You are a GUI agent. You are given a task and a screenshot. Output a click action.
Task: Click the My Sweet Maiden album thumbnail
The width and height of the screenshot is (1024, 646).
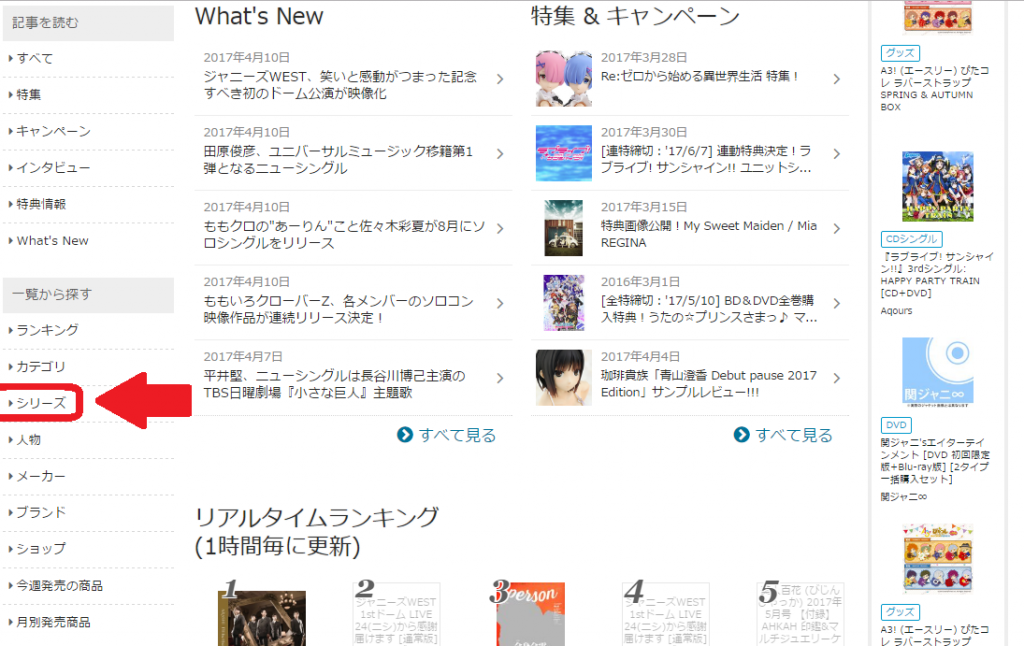click(x=564, y=228)
